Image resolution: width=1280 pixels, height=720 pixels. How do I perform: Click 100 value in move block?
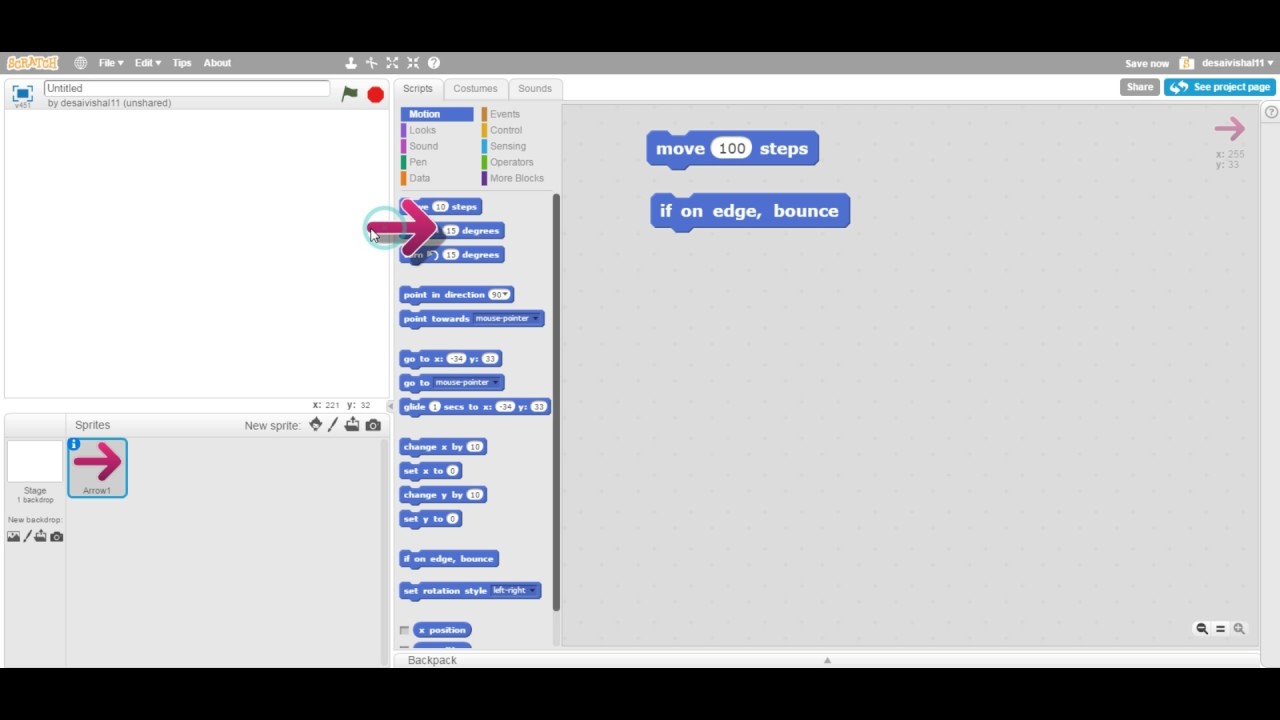(x=732, y=149)
